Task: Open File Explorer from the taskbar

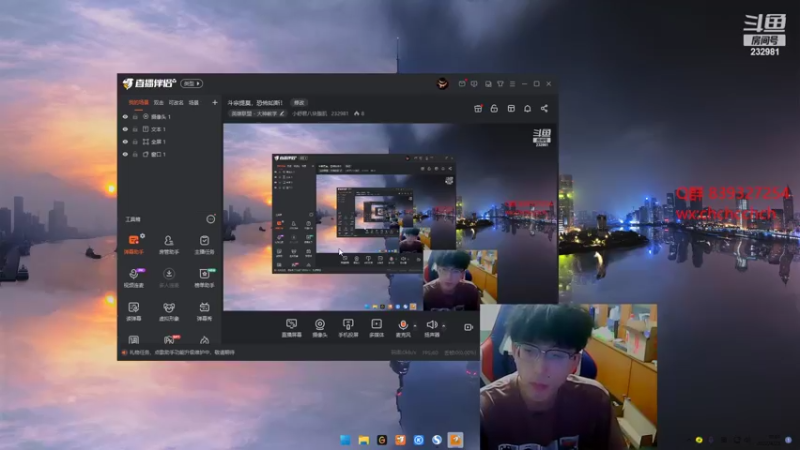Action: 364,440
